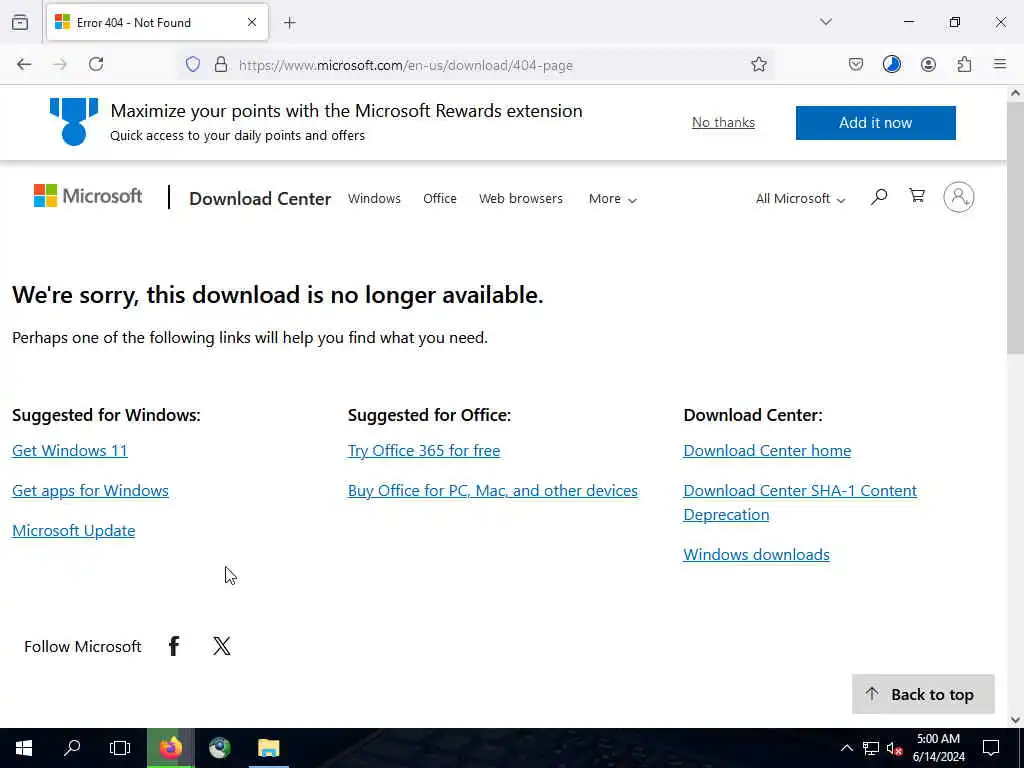This screenshot has height=768, width=1024.
Task: Click the Microsoft logo
Action: coord(88,196)
